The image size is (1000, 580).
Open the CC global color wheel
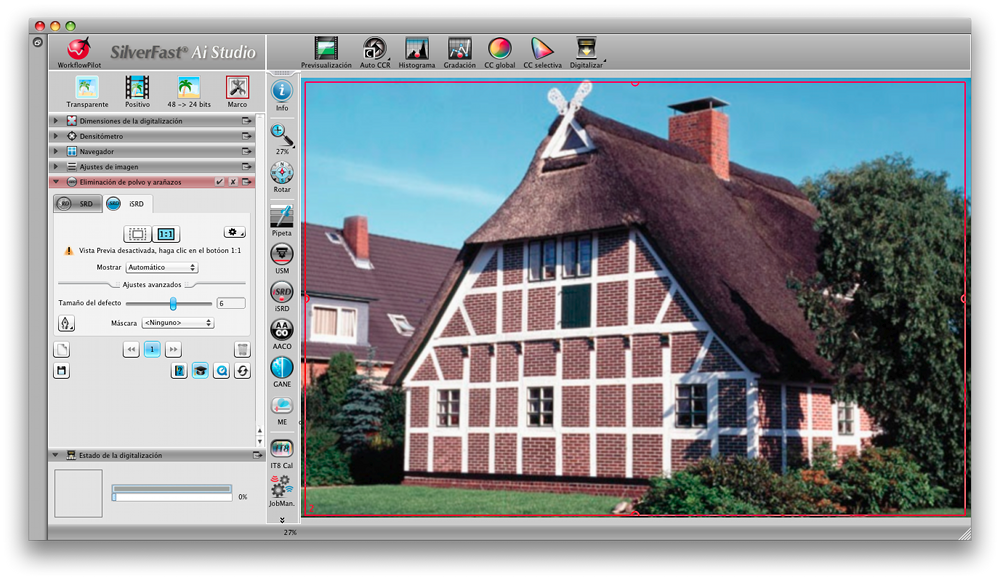[x=499, y=48]
